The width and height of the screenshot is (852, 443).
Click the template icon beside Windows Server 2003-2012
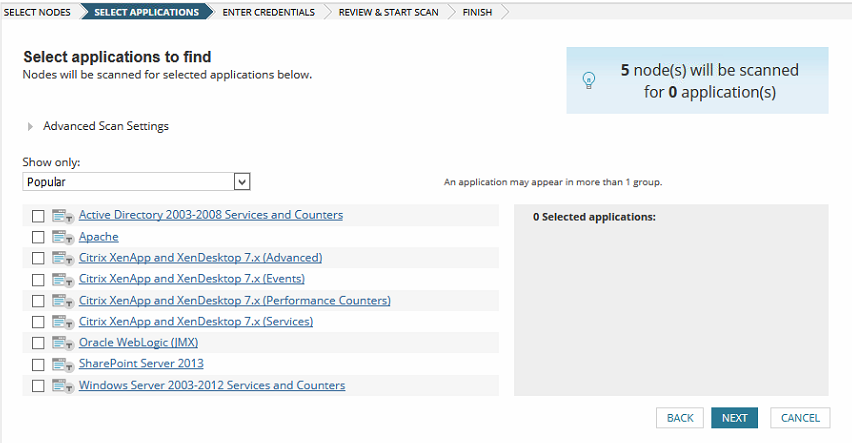click(x=62, y=385)
